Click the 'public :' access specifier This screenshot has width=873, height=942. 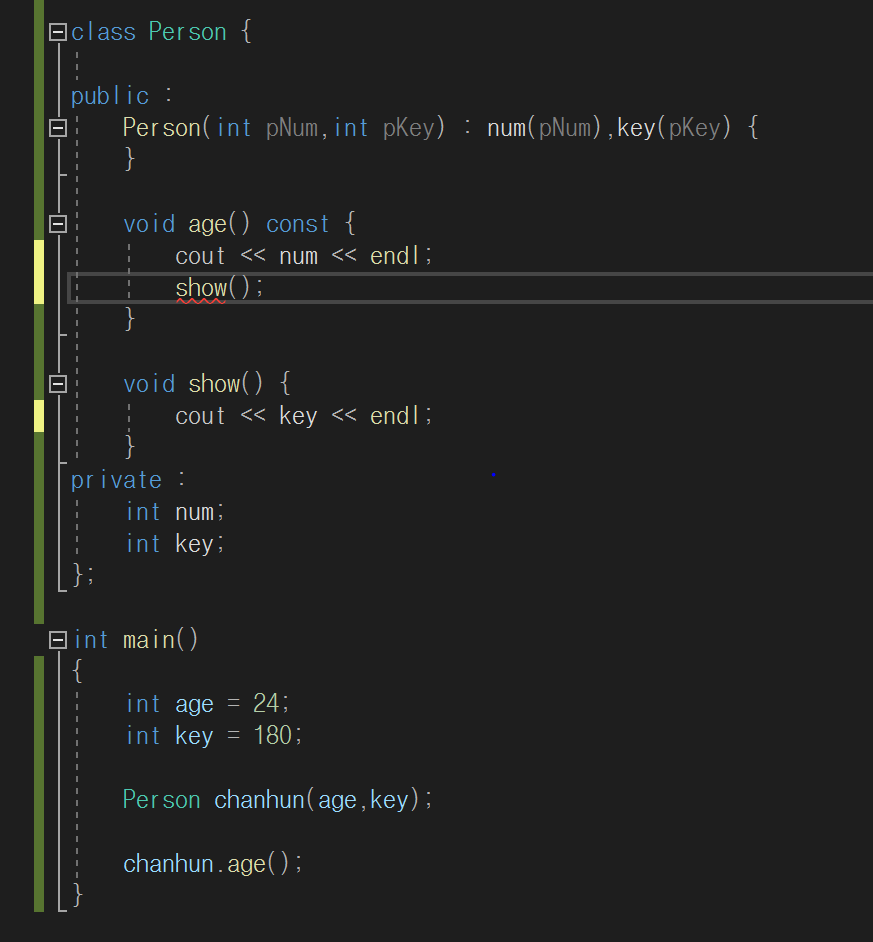point(122,96)
